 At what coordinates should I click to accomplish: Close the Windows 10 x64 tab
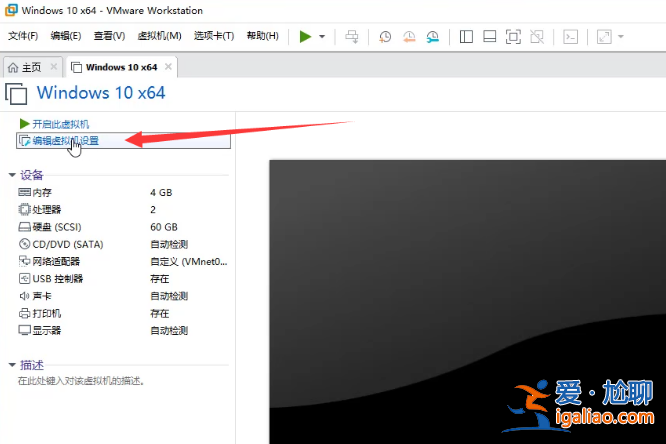click(168, 67)
